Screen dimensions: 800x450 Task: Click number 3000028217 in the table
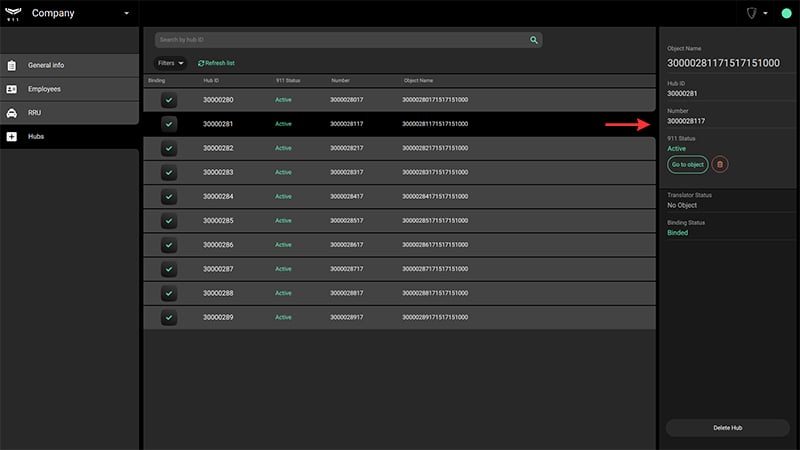[346, 148]
